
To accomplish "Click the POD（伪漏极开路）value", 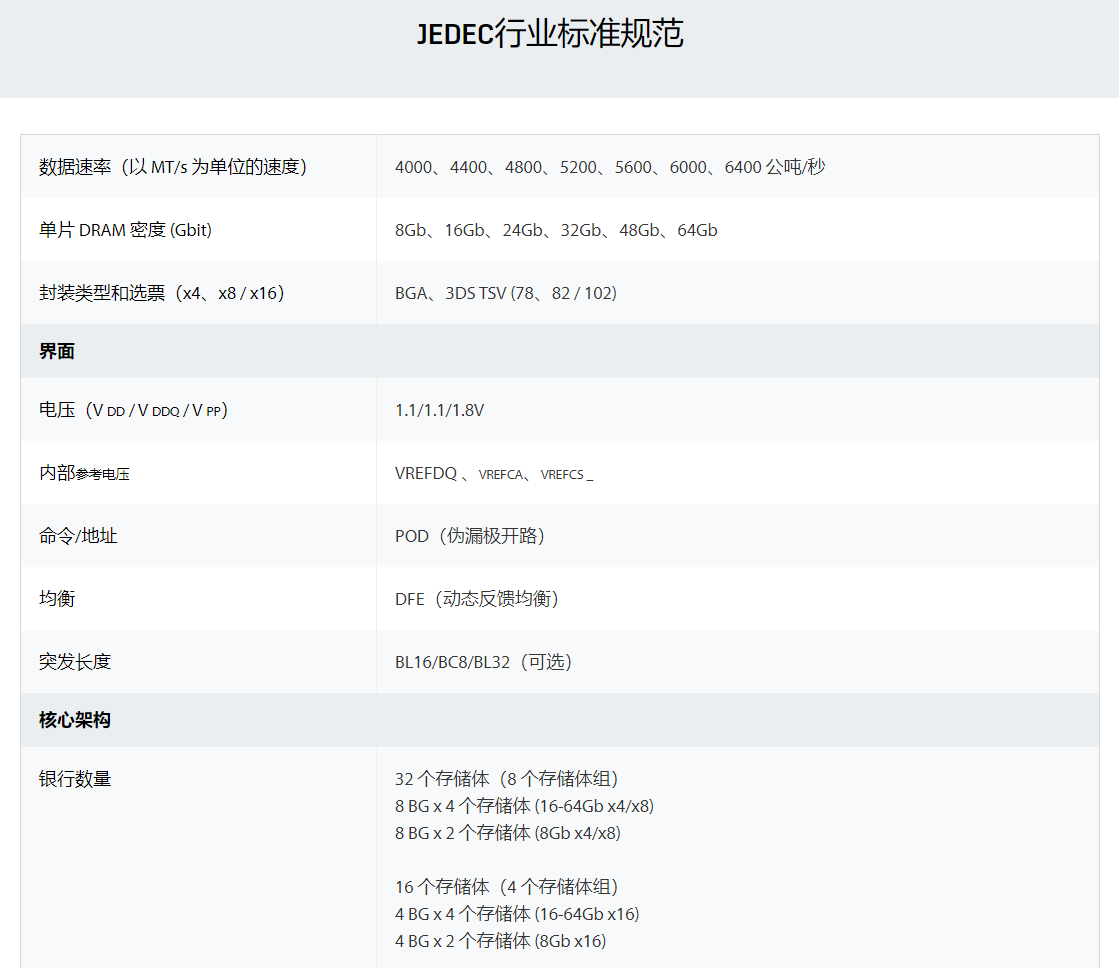I will (470, 536).
